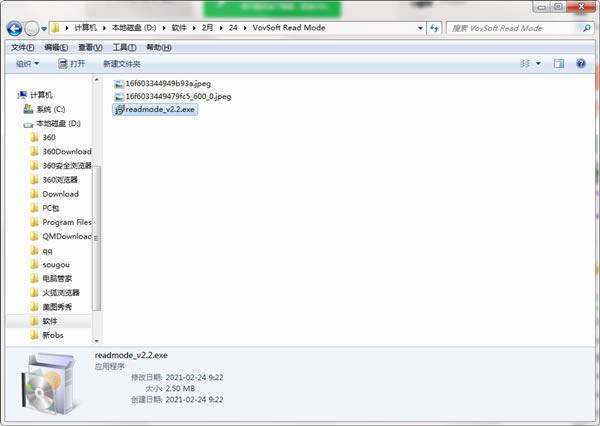Open the 文件(F) menu
600x426 pixels.
pyautogui.click(x=23, y=47)
